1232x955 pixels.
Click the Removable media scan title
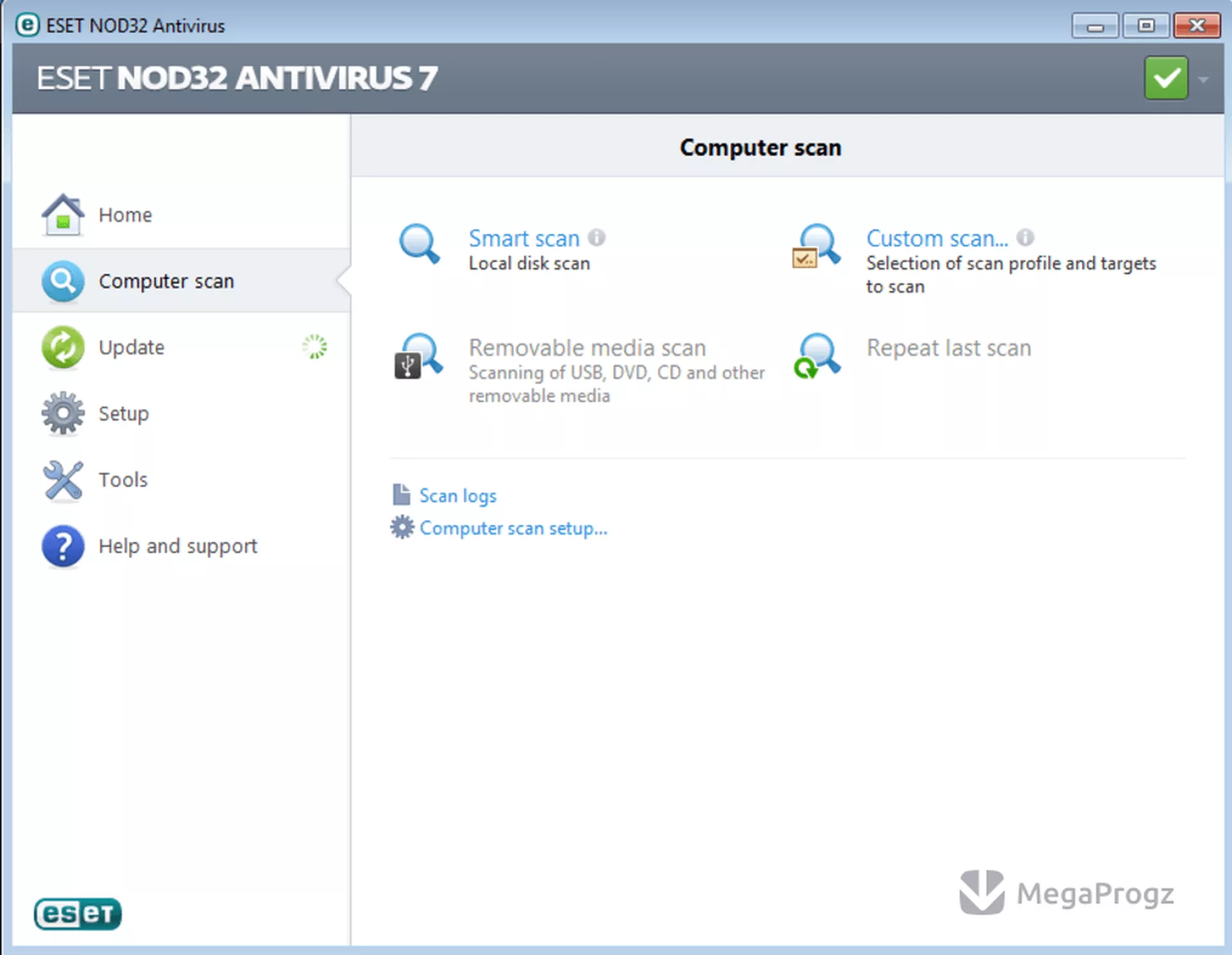point(587,348)
